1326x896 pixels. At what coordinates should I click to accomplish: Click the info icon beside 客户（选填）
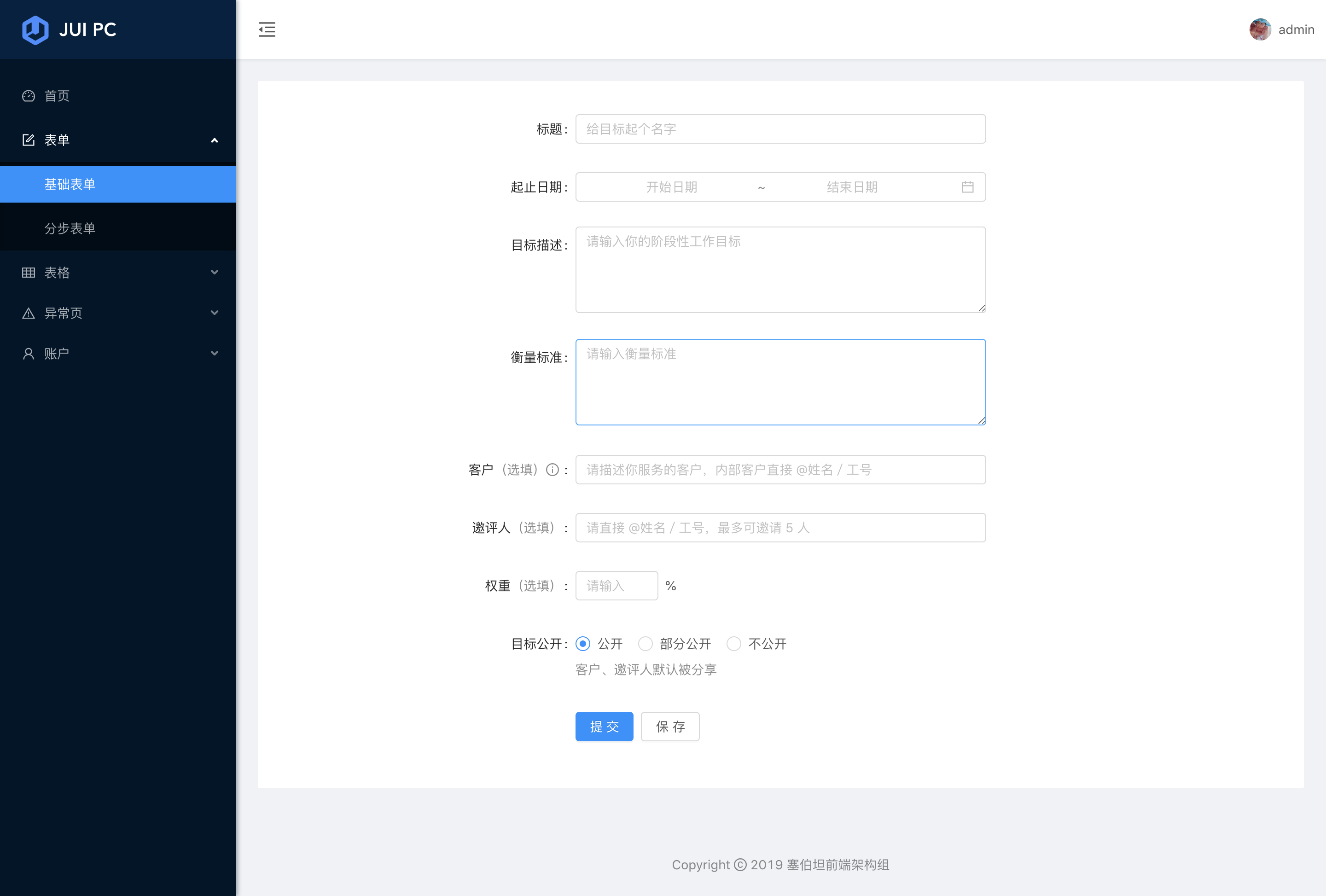click(552, 470)
